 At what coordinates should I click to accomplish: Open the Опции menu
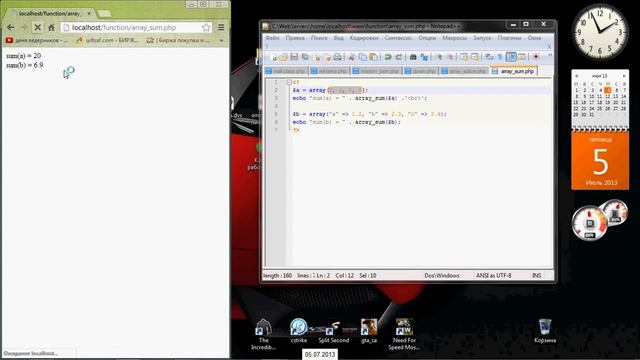pos(427,38)
